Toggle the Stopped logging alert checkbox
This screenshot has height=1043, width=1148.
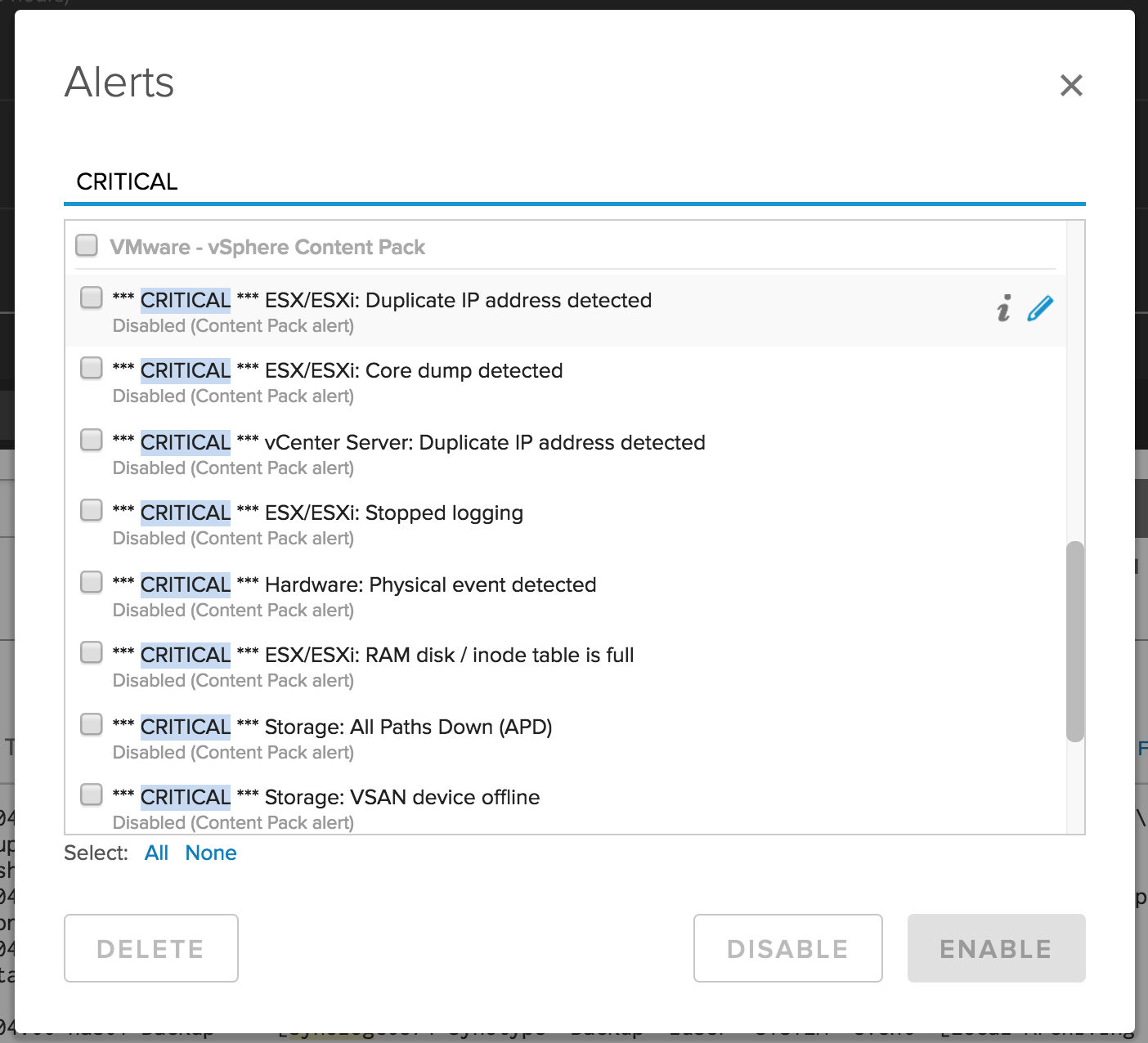point(92,511)
